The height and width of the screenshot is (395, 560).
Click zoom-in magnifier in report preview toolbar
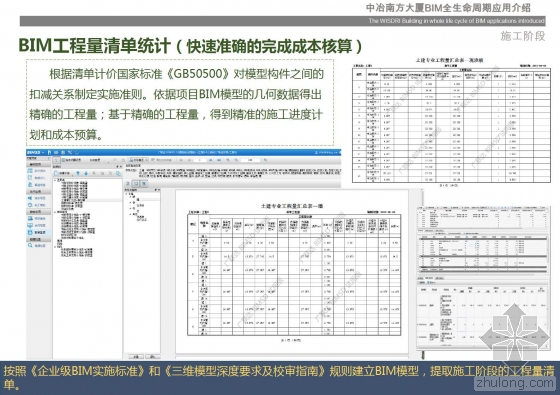(228, 160)
